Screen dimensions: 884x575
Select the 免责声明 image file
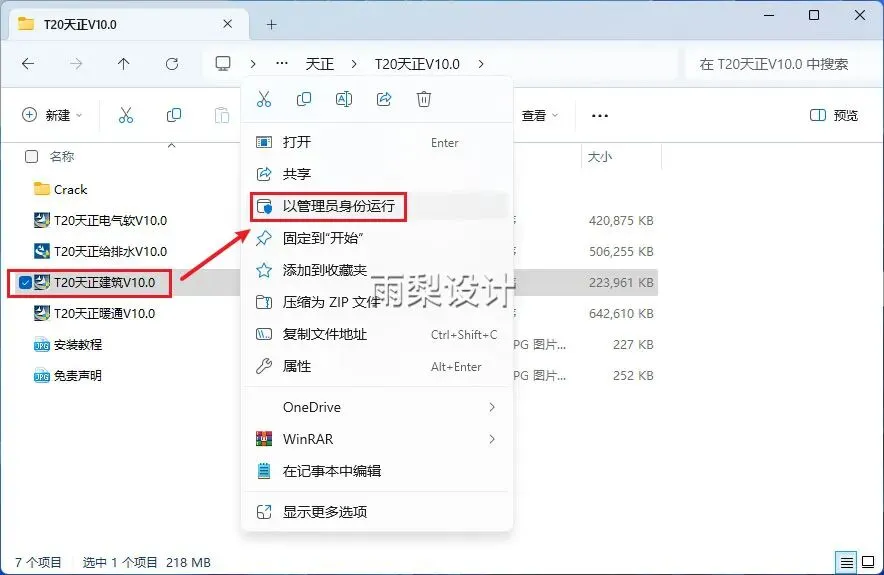[x=68, y=375]
